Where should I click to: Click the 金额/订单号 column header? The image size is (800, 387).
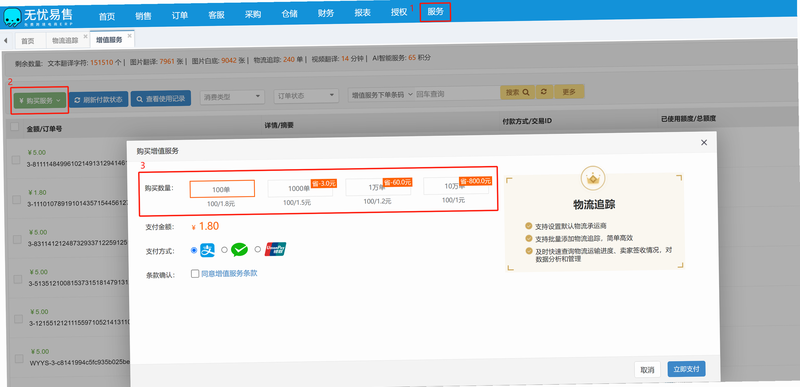click(x=44, y=129)
